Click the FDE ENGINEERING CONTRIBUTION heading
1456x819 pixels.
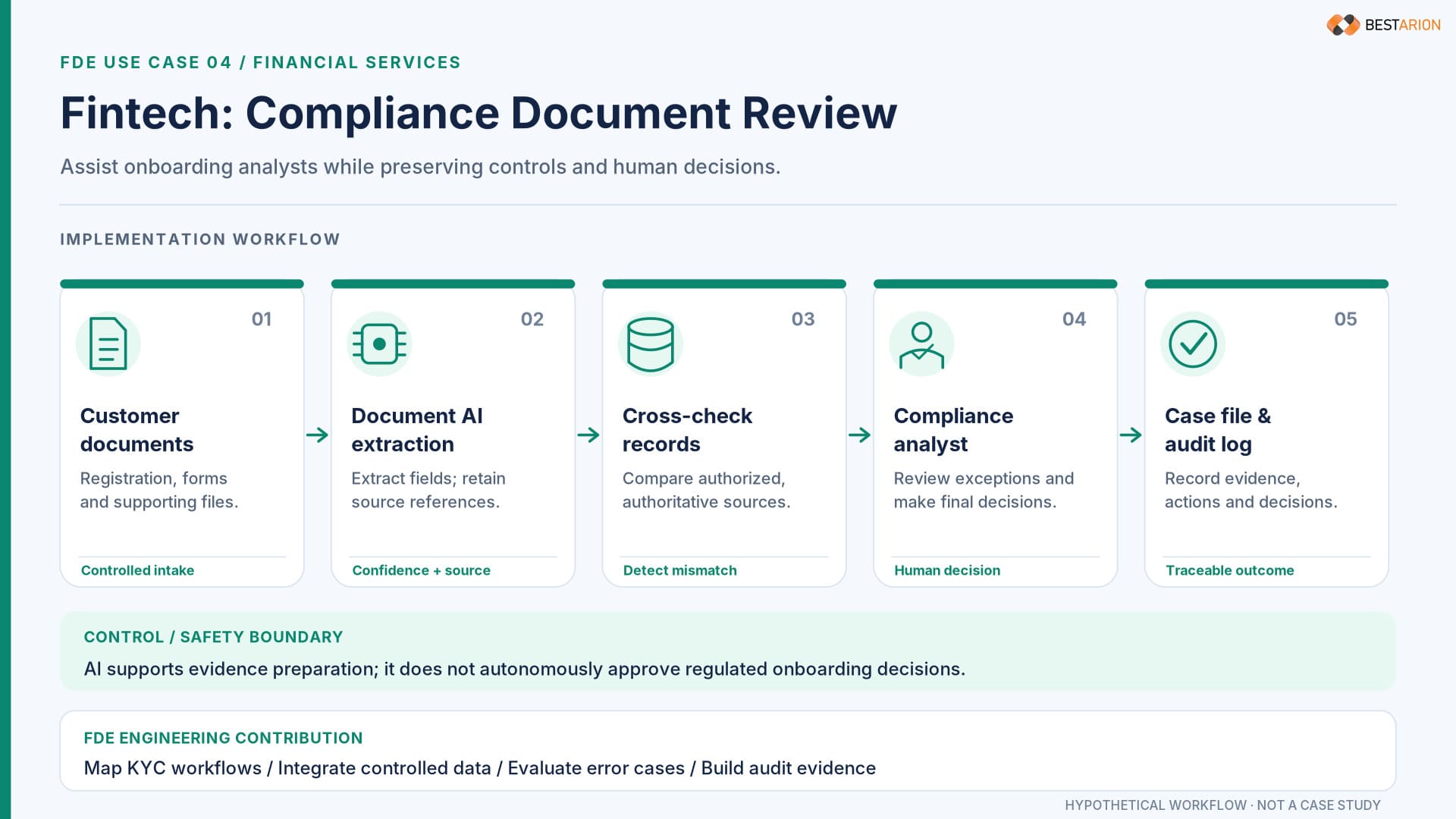tap(223, 738)
